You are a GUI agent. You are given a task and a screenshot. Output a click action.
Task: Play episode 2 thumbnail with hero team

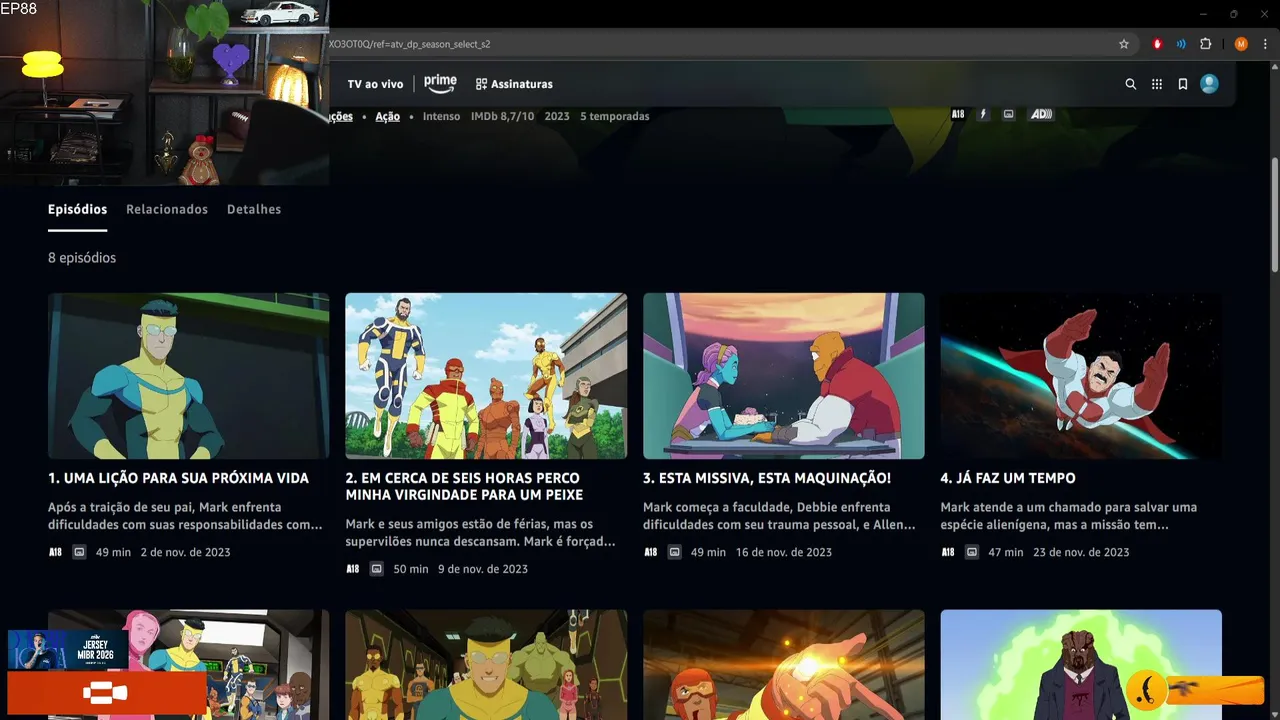[x=486, y=376]
